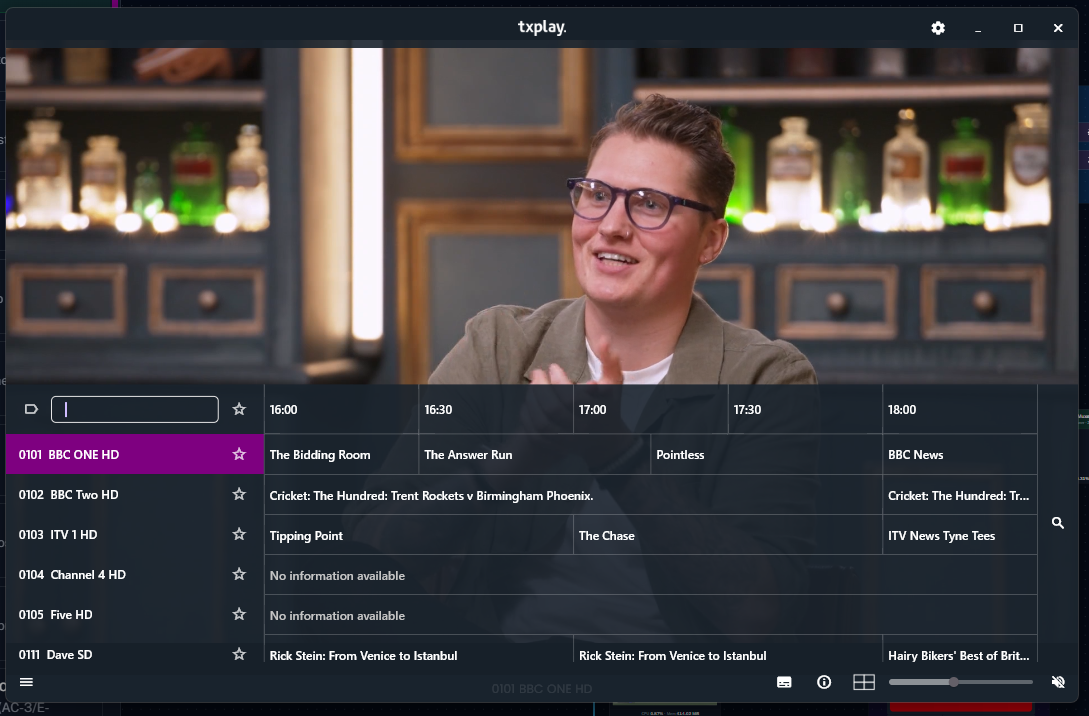The image size is (1089, 716).
Task: Select channel 0102 BBC Two HD
Action: click(x=135, y=494)
